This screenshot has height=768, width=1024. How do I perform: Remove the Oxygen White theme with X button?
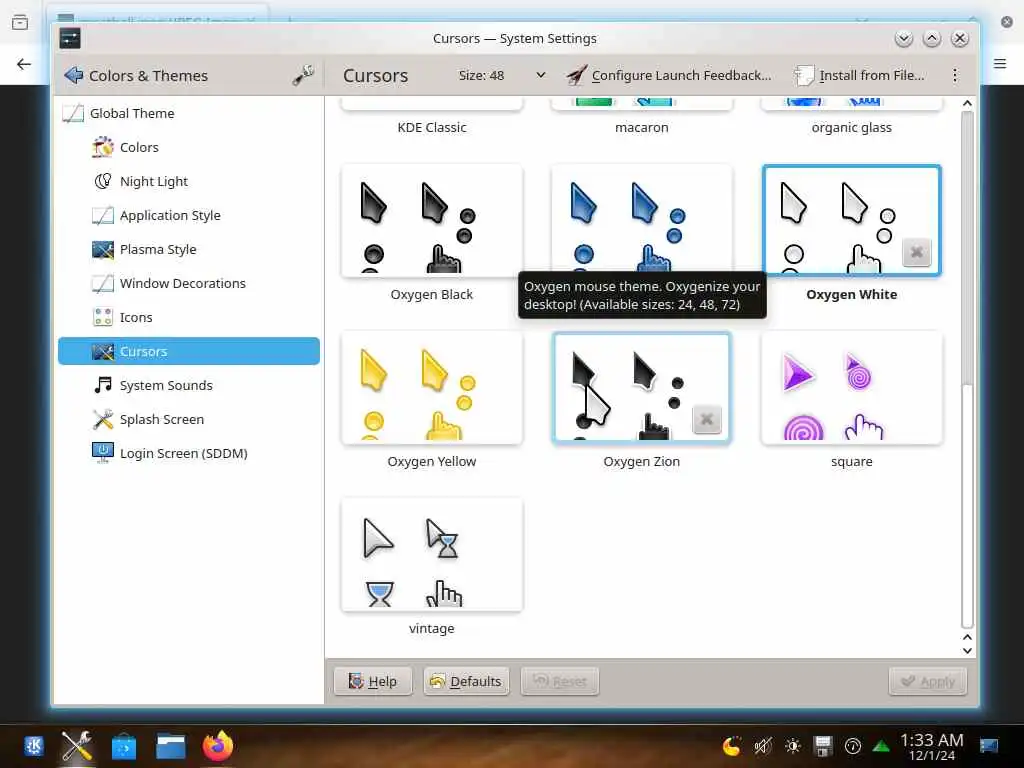click(x=916, y=252)
